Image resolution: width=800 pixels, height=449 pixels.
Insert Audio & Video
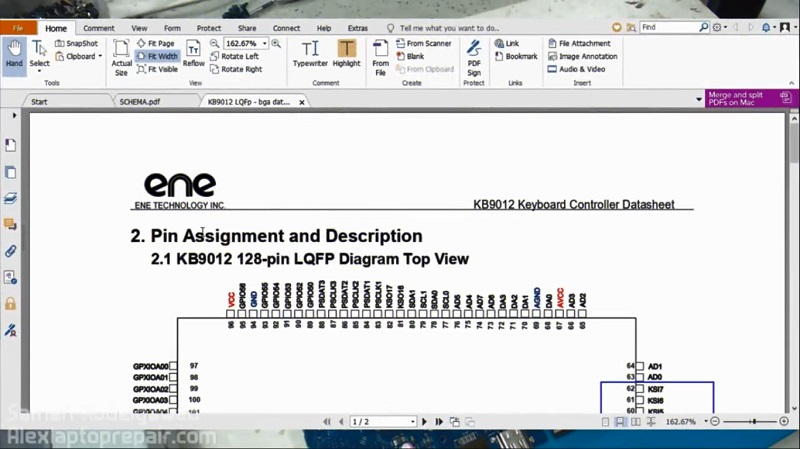coord(576,69)
